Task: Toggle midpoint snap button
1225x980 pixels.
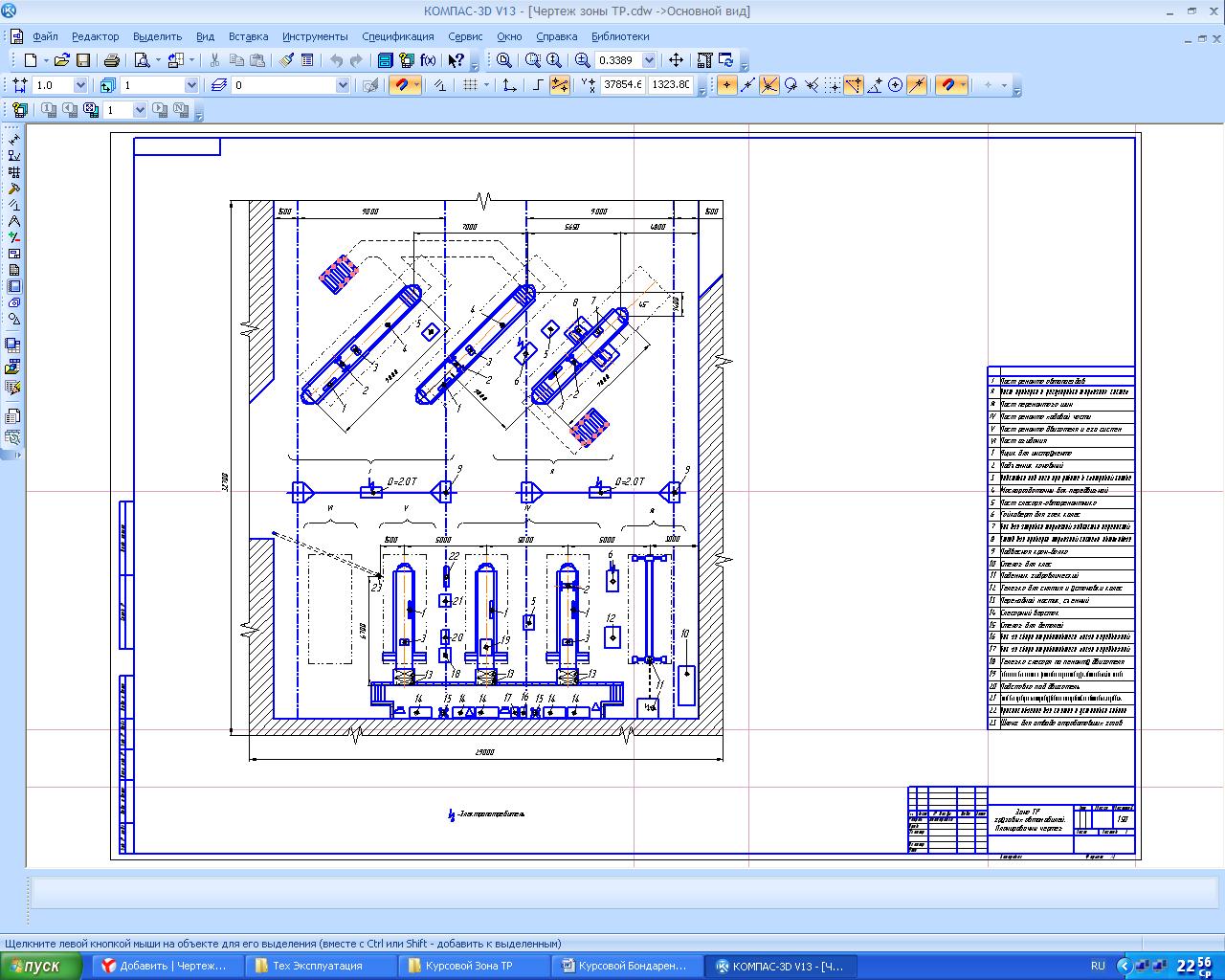Action: click(x=747, y=85)
